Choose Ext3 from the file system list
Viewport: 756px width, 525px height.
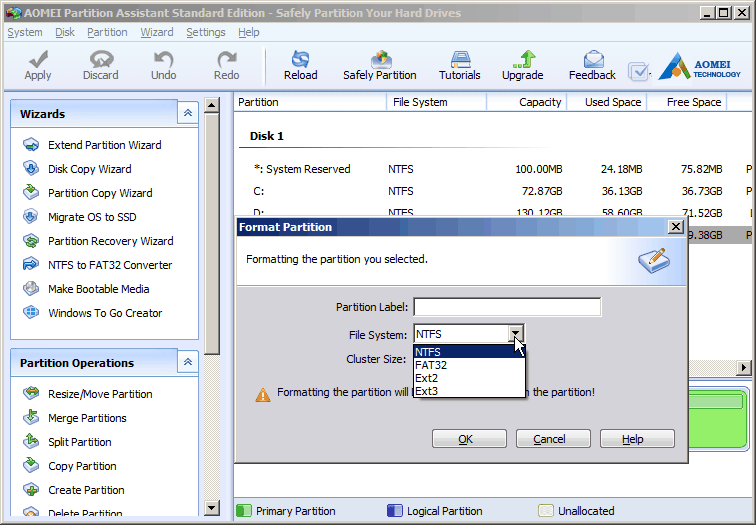(469, 391)
